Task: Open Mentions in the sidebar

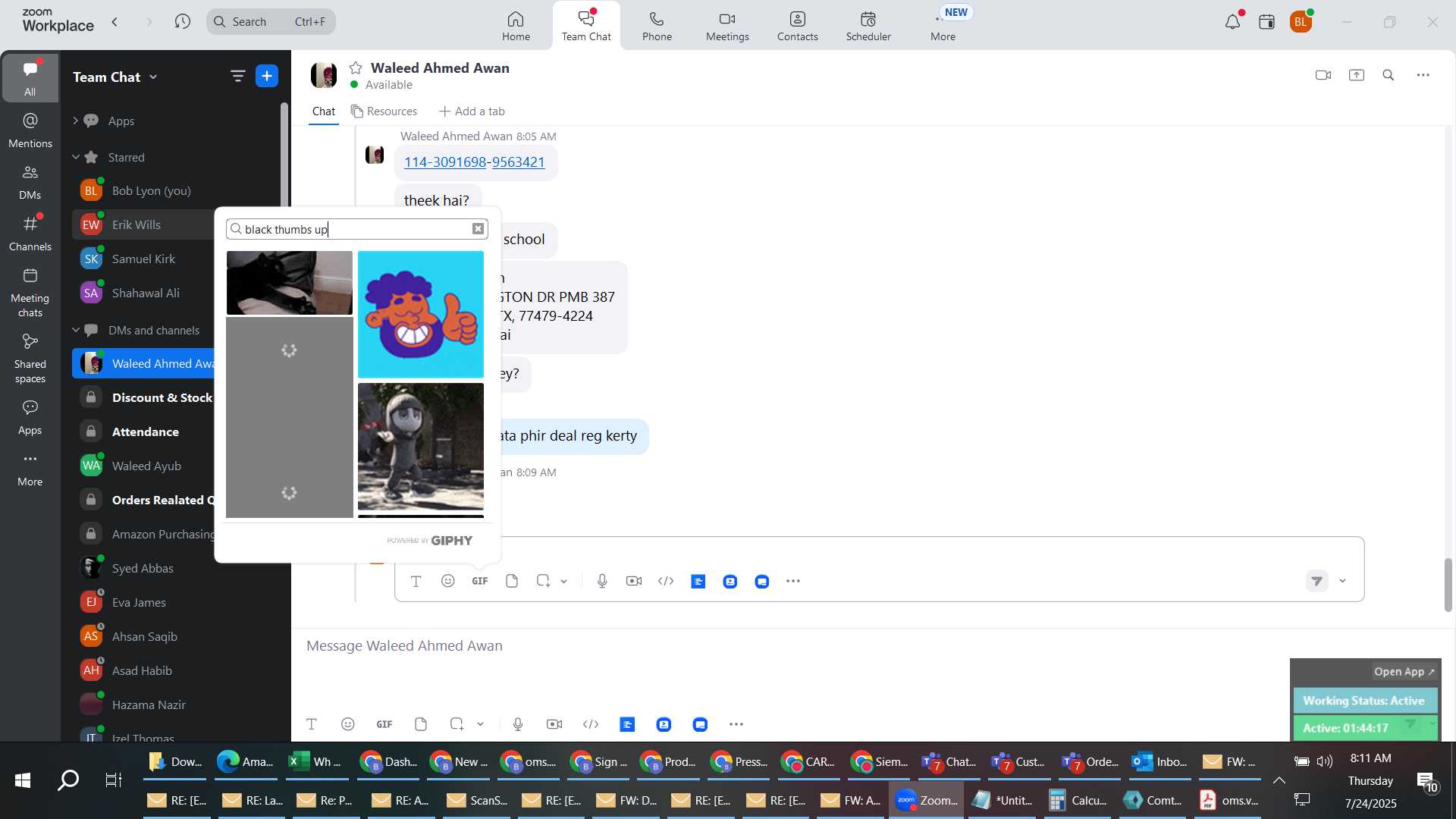Action: 30,130
